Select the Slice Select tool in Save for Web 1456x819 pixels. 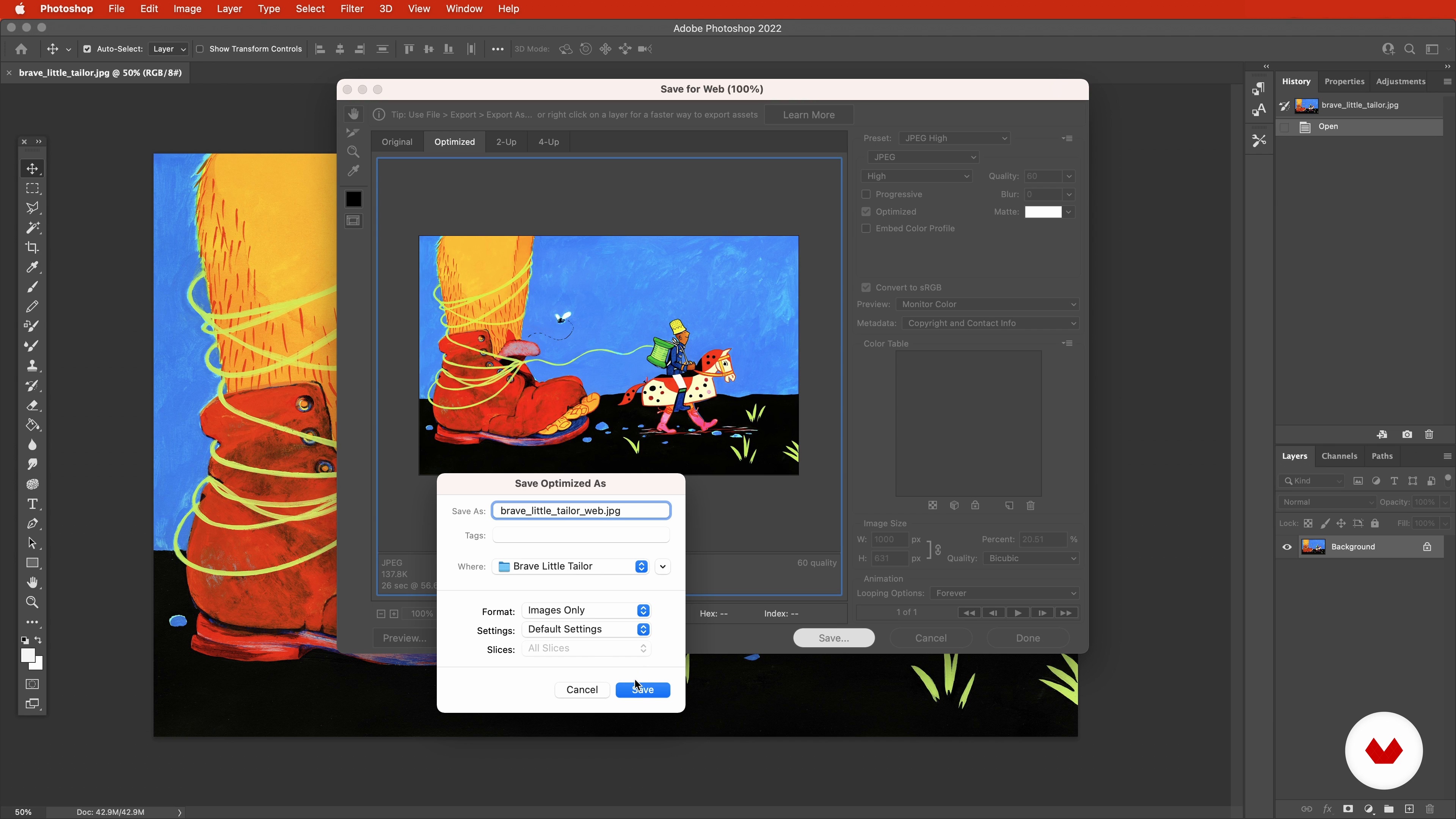(353, 133)
